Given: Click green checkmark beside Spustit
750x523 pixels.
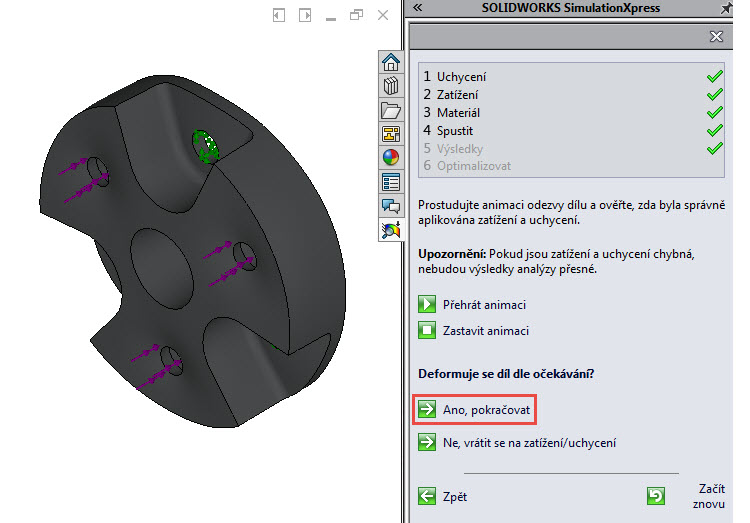Looking at the screenshot, I should pos(715,131).
